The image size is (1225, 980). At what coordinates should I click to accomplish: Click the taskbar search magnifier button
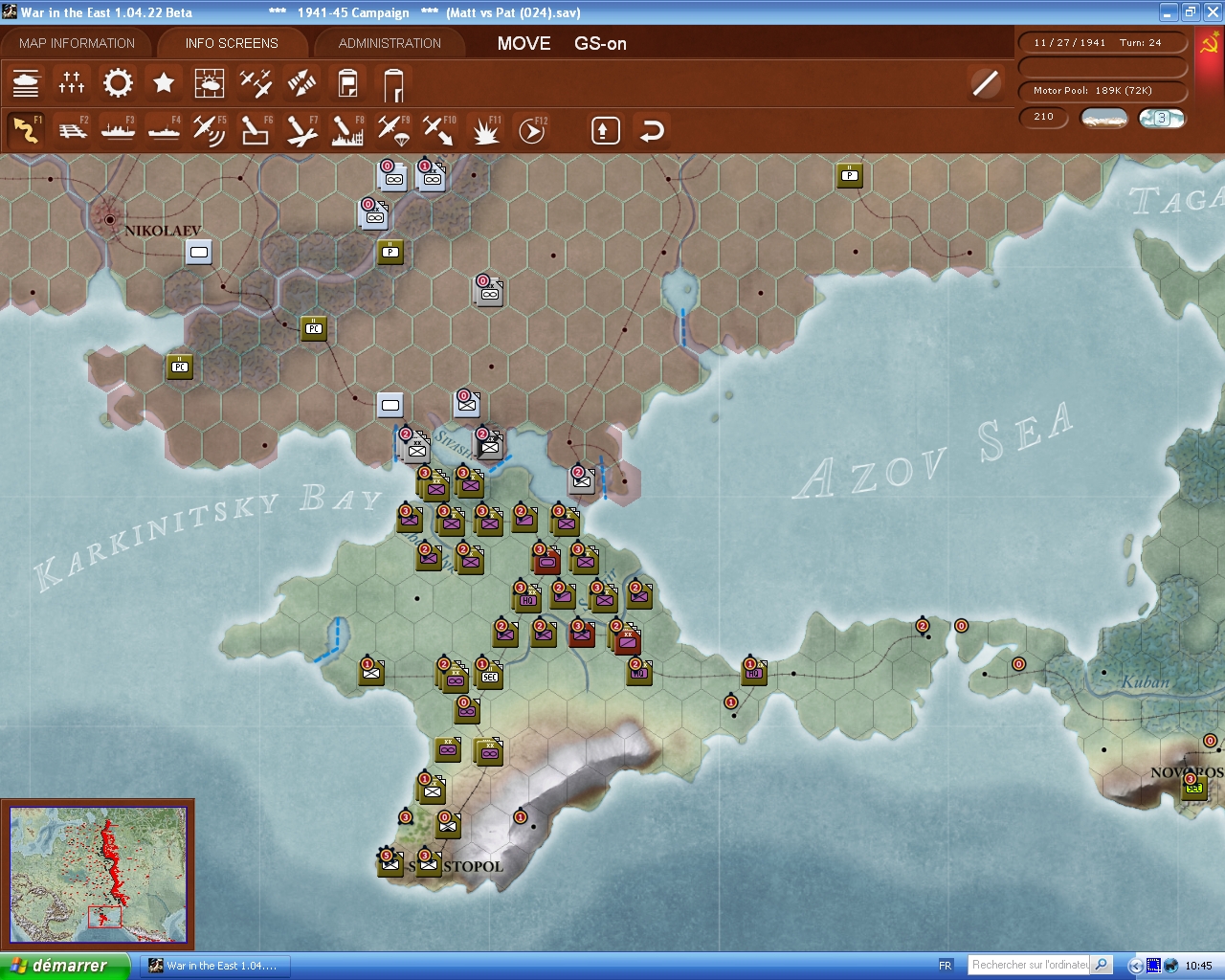(1102, 965)
